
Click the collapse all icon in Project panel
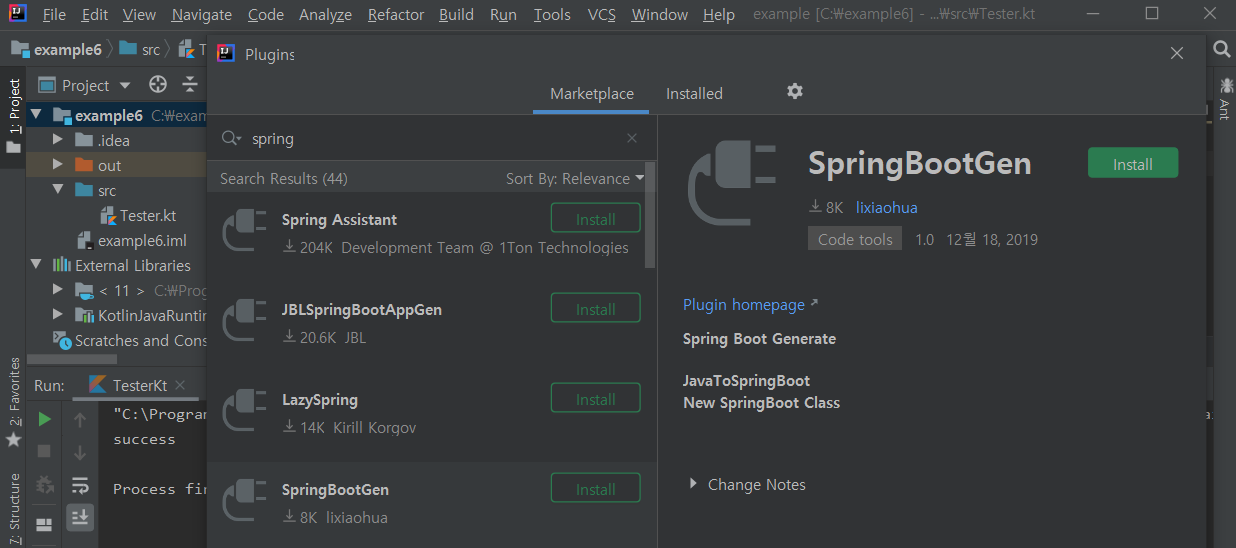coord(190,85)
